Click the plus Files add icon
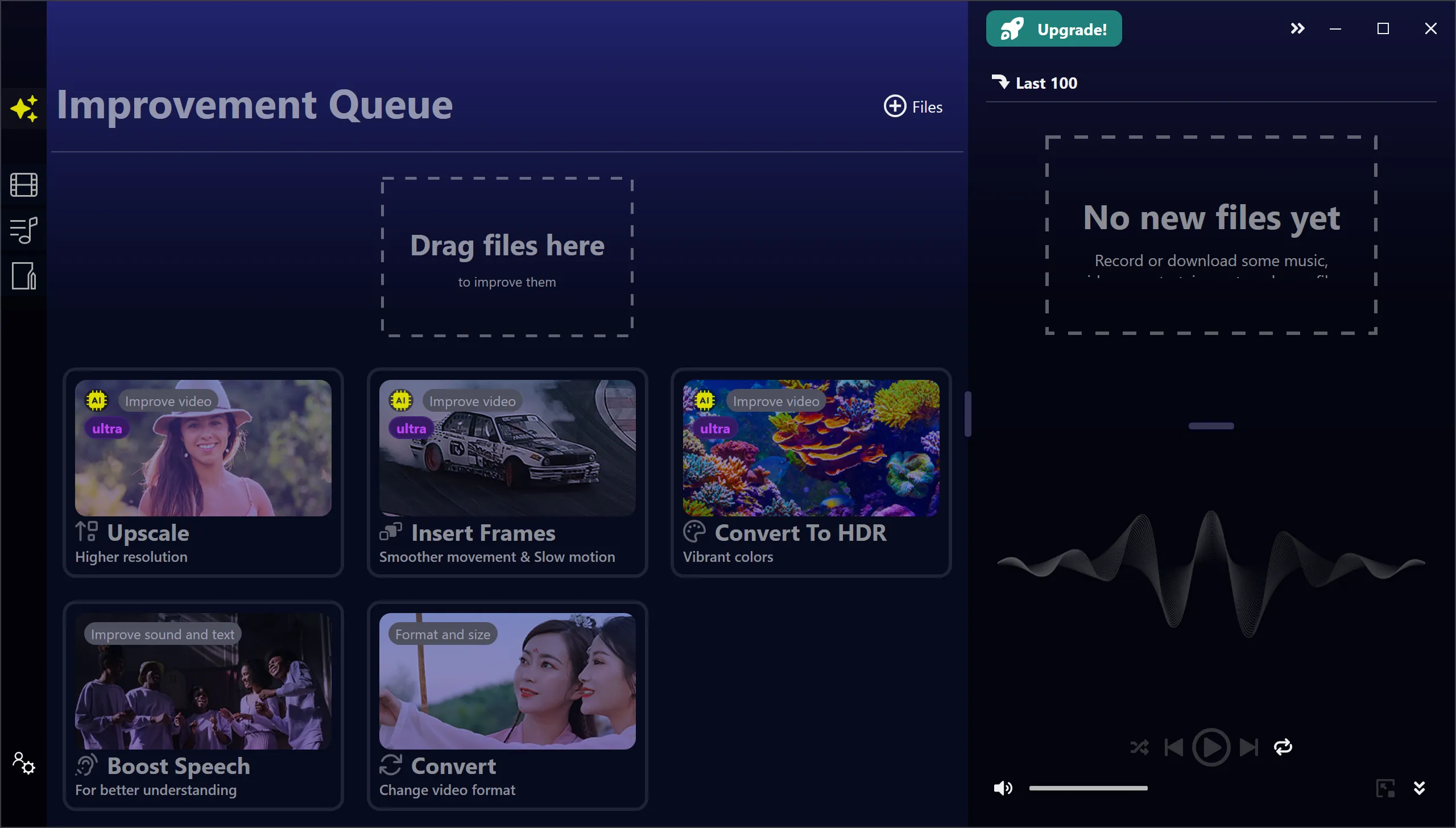Image resolution: width=1456 pixels, height=828 pixels. point(895,106)
